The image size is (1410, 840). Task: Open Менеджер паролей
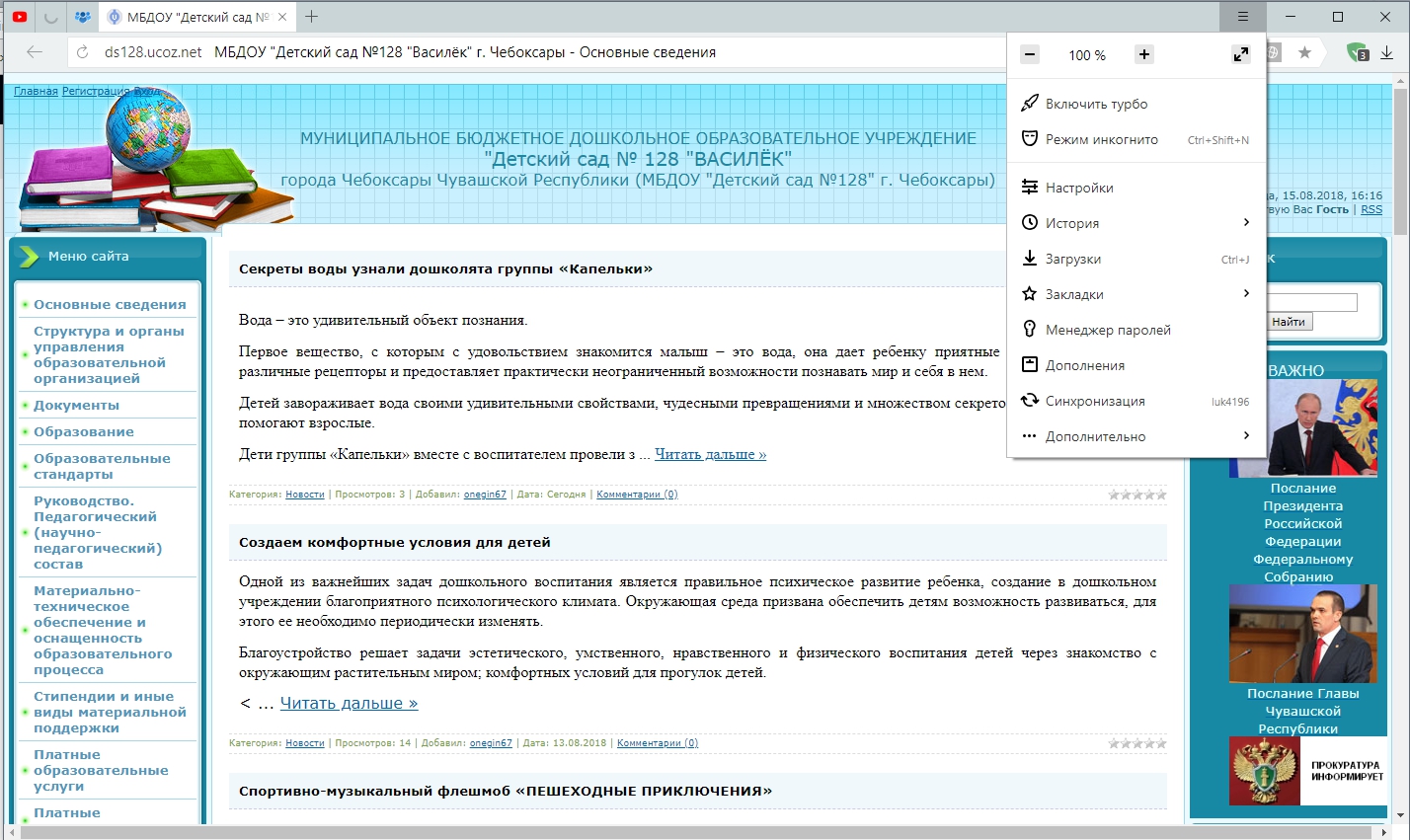pyautogui.click(x=1136, y=330)
